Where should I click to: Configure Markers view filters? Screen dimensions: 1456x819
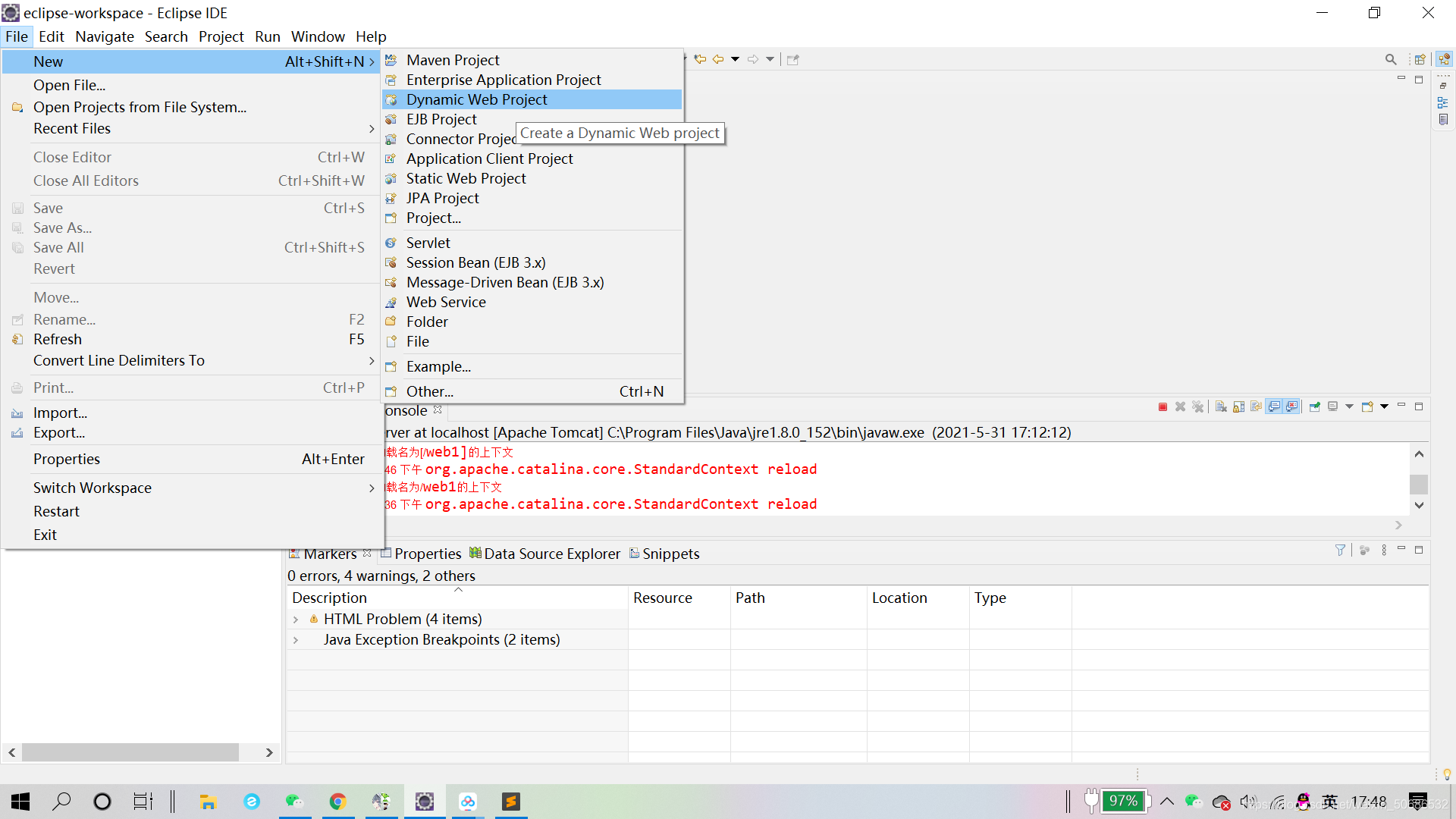click(x=1340, y=550)
